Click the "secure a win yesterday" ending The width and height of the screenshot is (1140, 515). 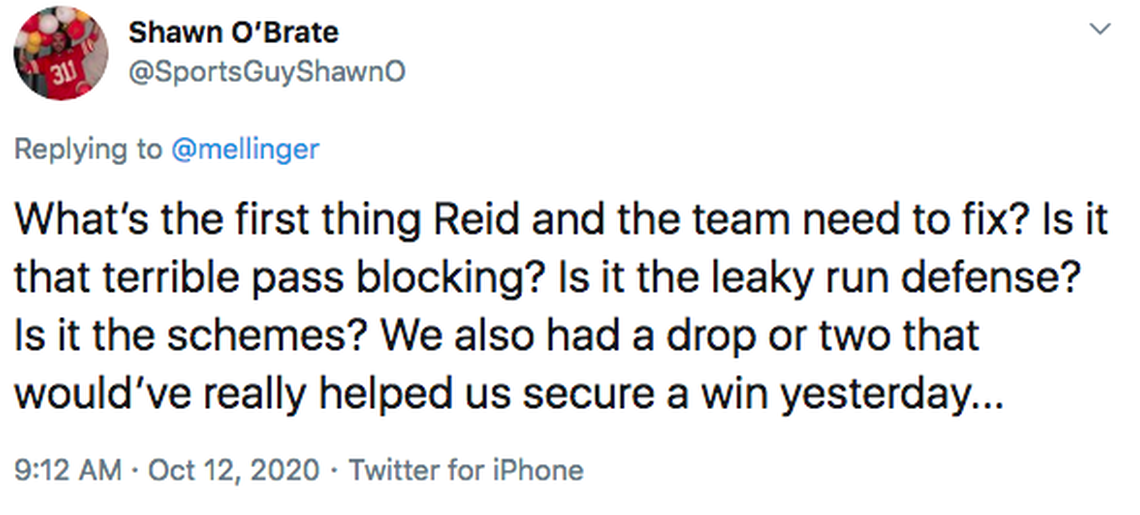[773, 394]
